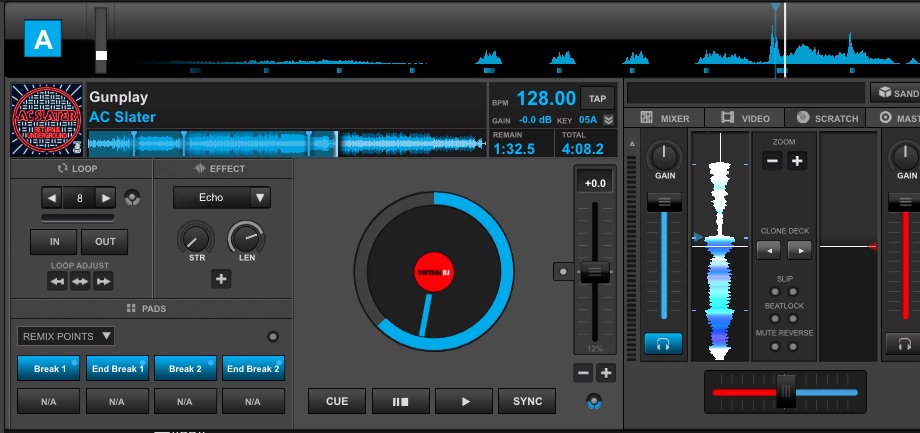Click the SYNC button

pos(527,401)
